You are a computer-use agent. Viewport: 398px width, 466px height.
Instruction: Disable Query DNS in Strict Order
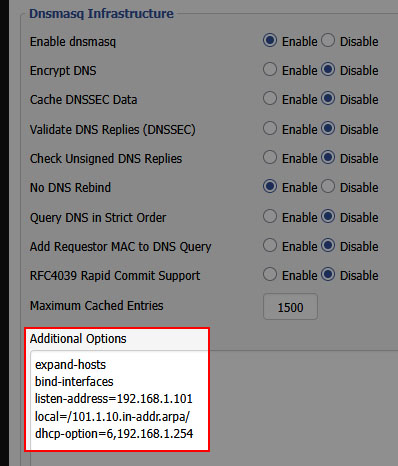click(x=328, y=217)
